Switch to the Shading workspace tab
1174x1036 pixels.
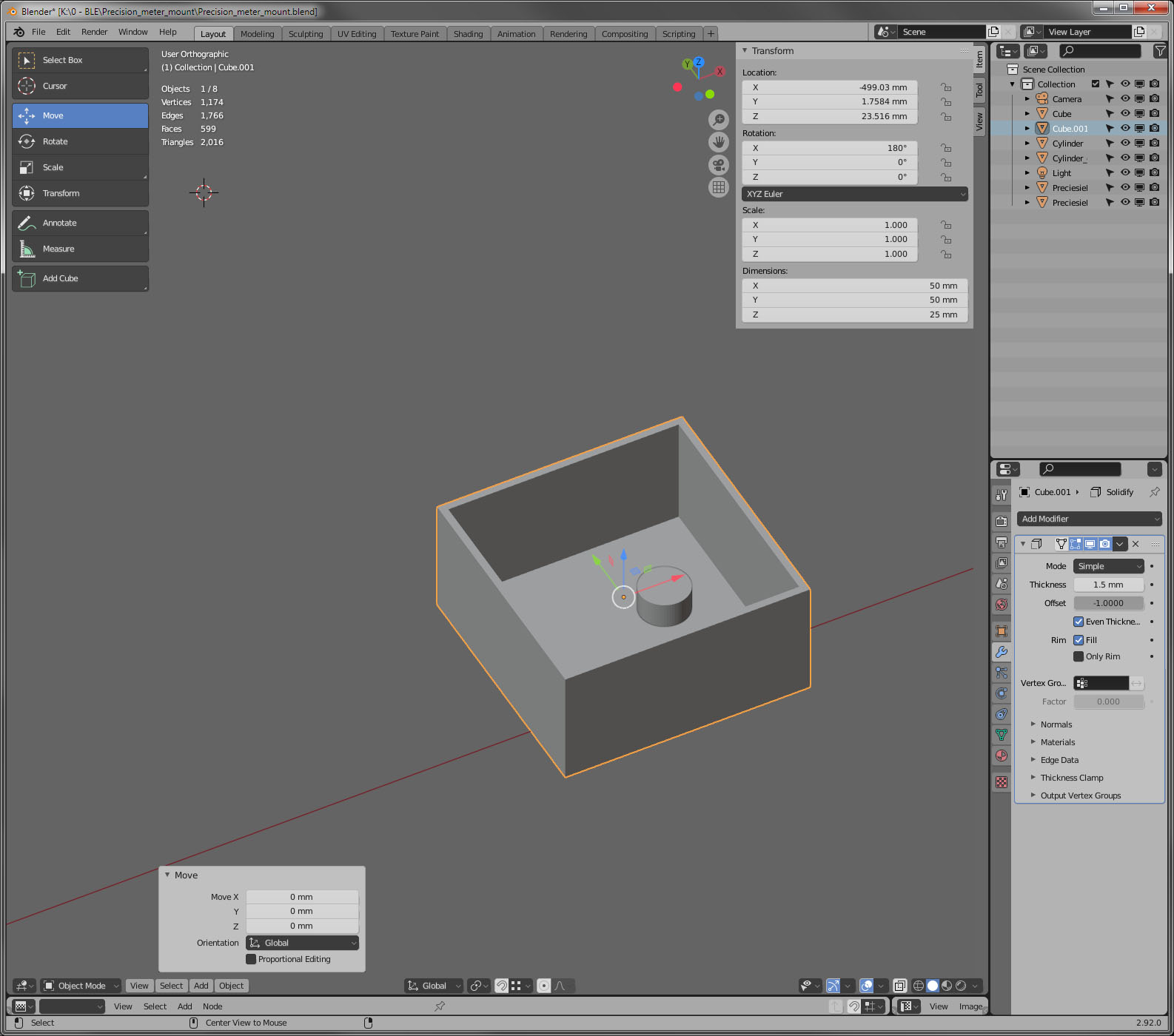point(468,34)
